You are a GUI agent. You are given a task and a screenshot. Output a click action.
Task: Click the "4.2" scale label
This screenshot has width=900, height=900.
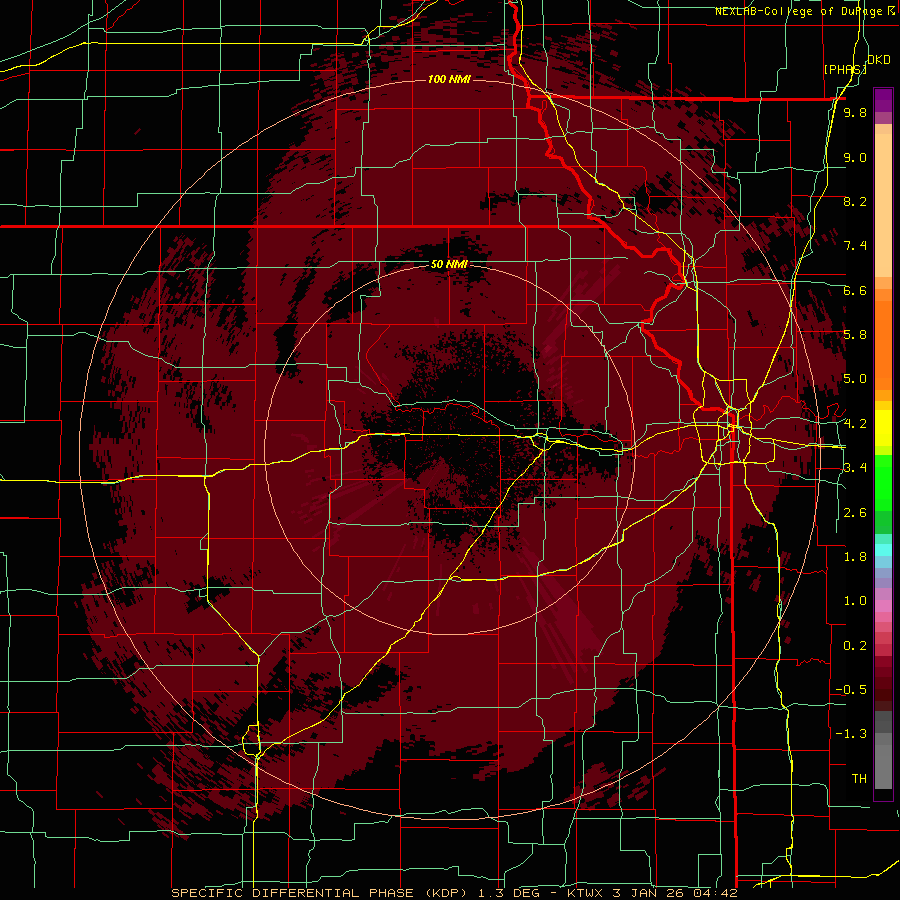[x=855, y=424]
